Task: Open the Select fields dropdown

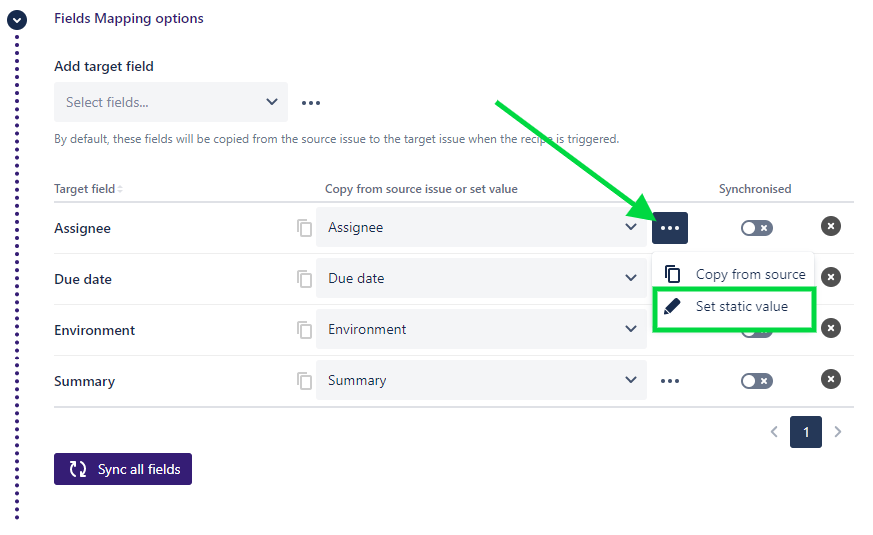Action: pos(171,102)
